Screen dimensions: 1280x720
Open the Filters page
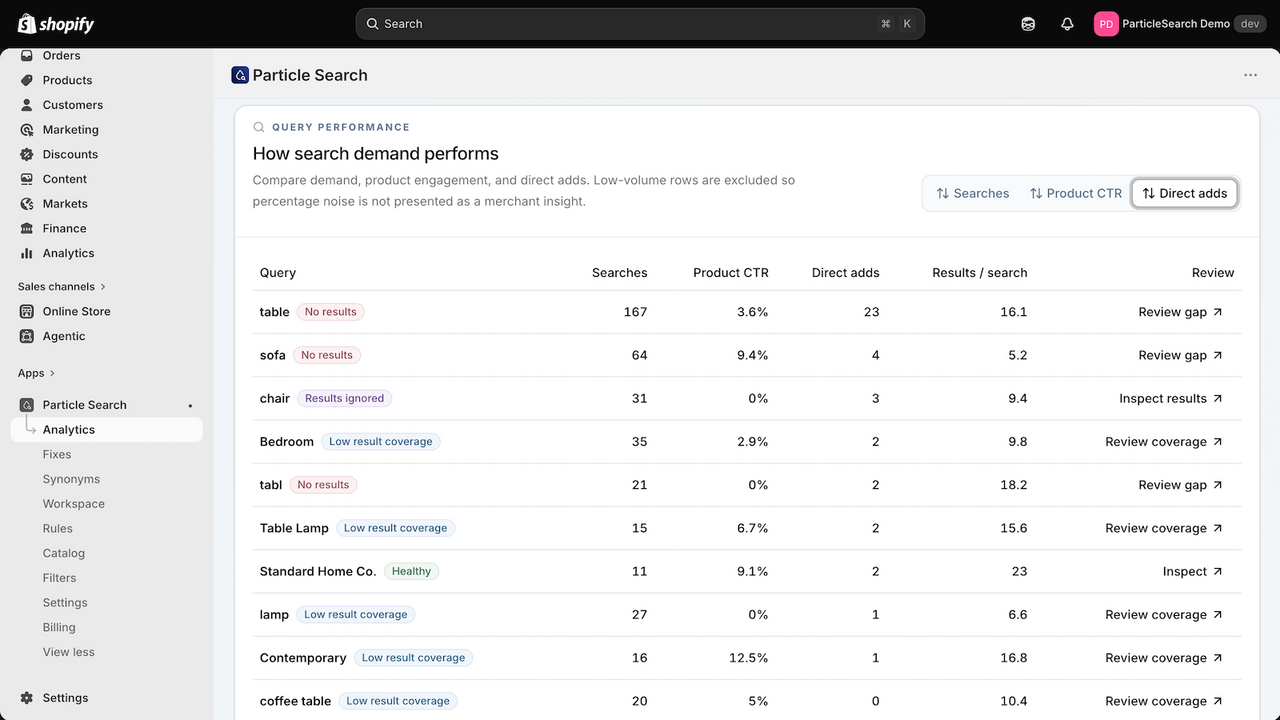[60, 578]
